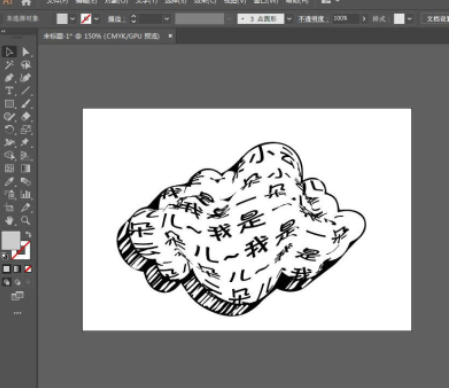Select the Pen tool
449x388 pixels.
click(9, 78)
